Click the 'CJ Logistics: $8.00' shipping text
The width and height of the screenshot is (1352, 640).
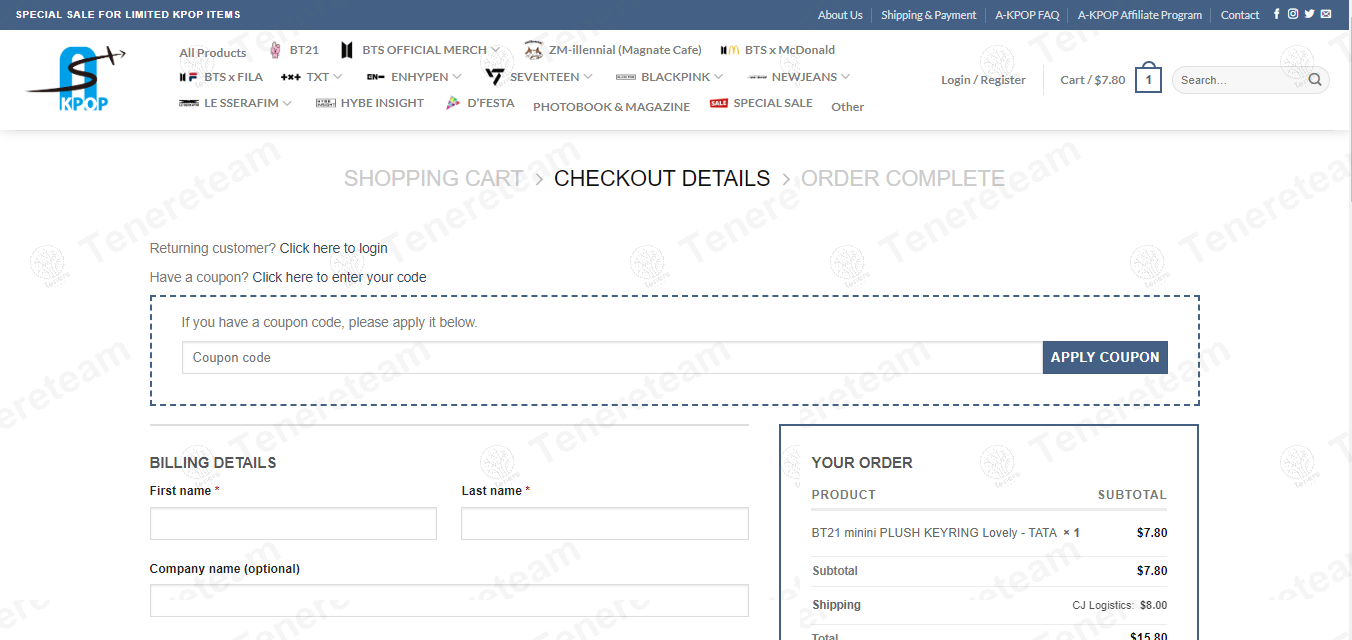click(x=1119, y=605)
